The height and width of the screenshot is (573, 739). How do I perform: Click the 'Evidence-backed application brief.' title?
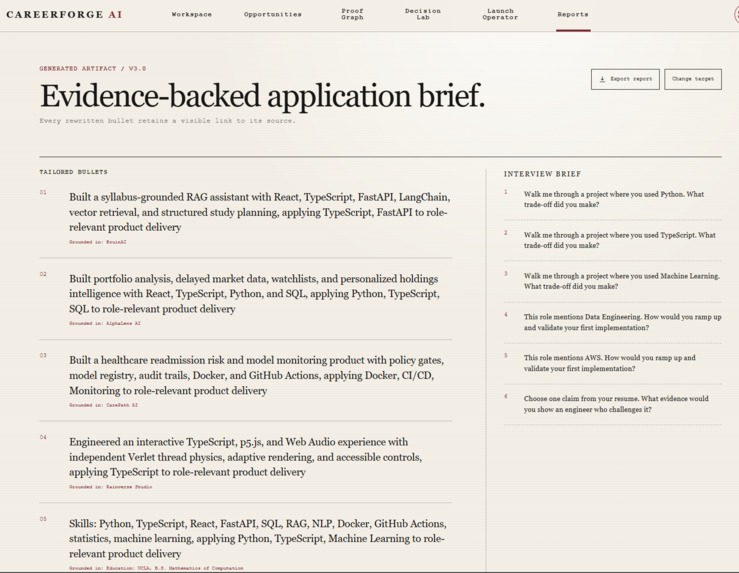[x=263, y=96]
